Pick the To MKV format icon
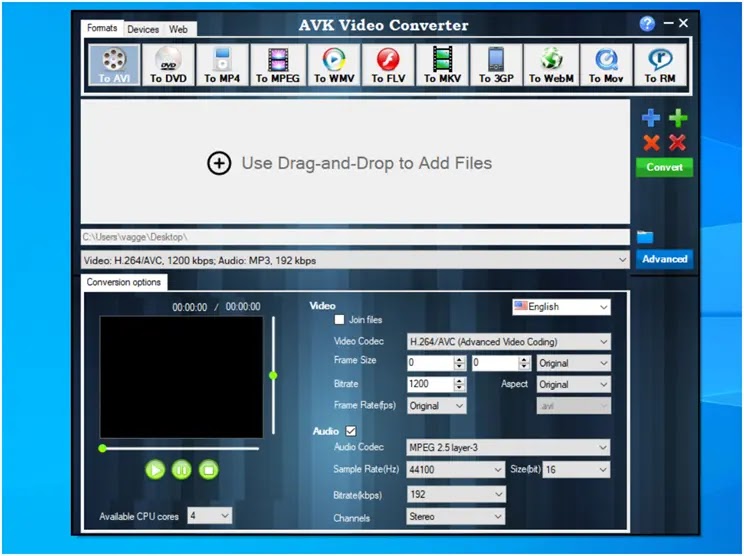This screenshot has width=744, height=556. point(442,65)
